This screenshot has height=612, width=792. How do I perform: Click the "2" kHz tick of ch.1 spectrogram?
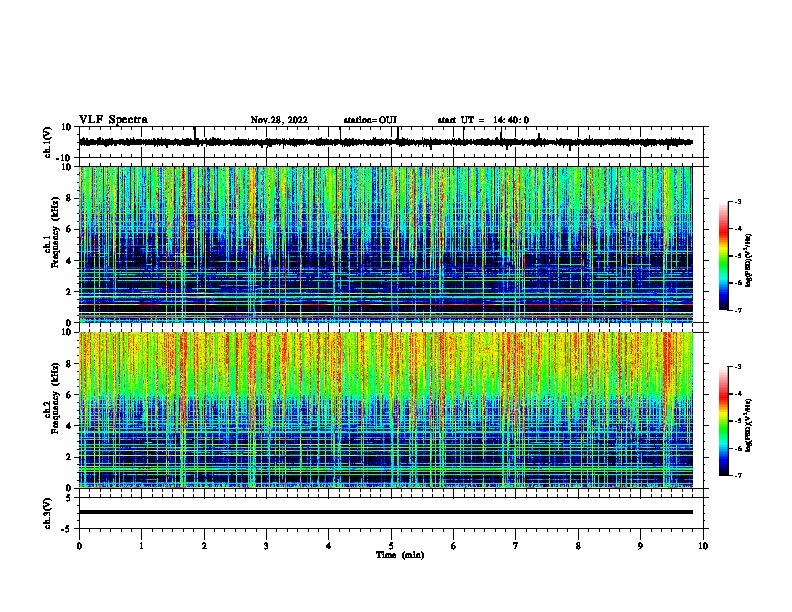pos(70,292)
